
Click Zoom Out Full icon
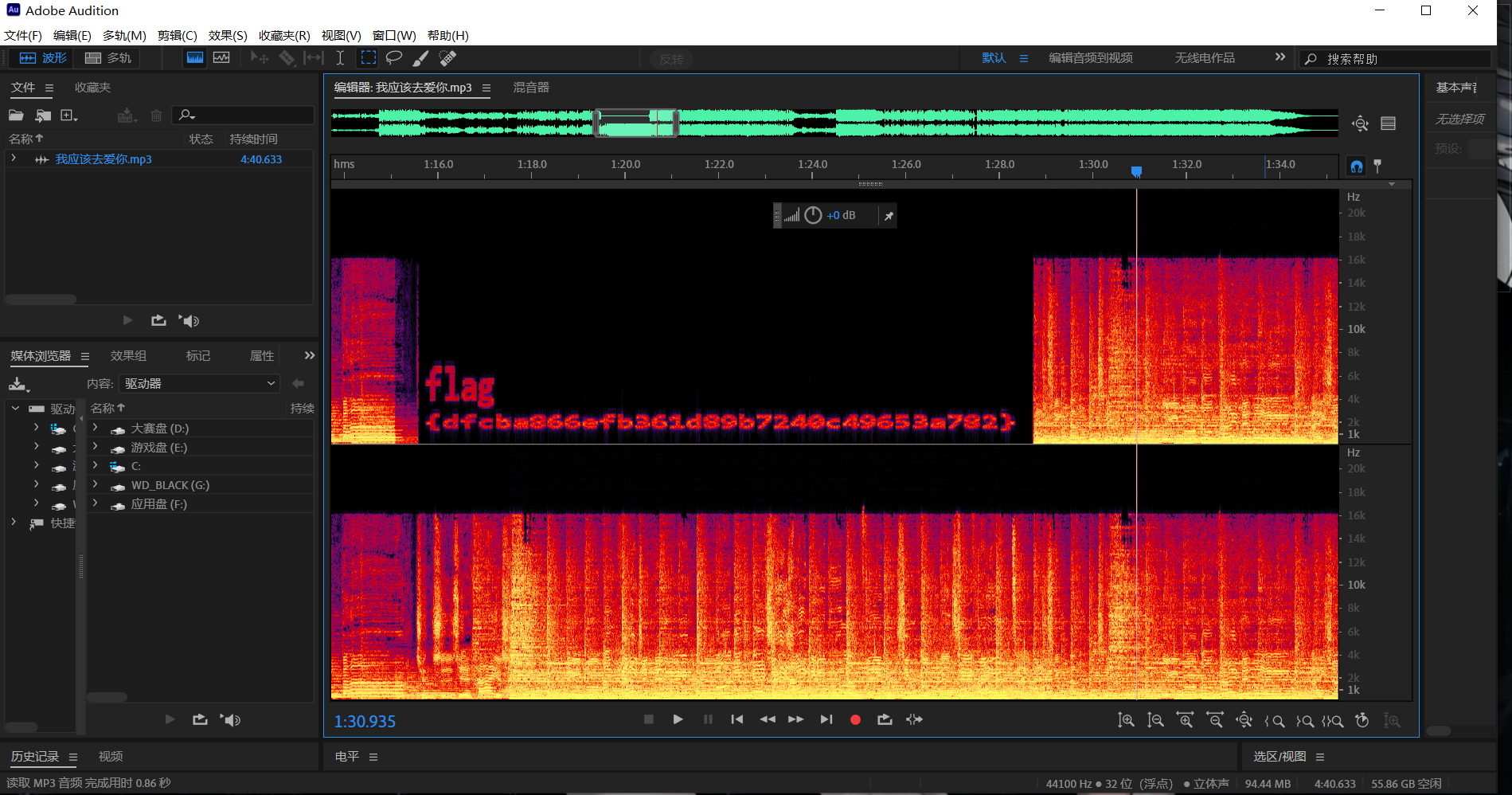click(1244, 720)
